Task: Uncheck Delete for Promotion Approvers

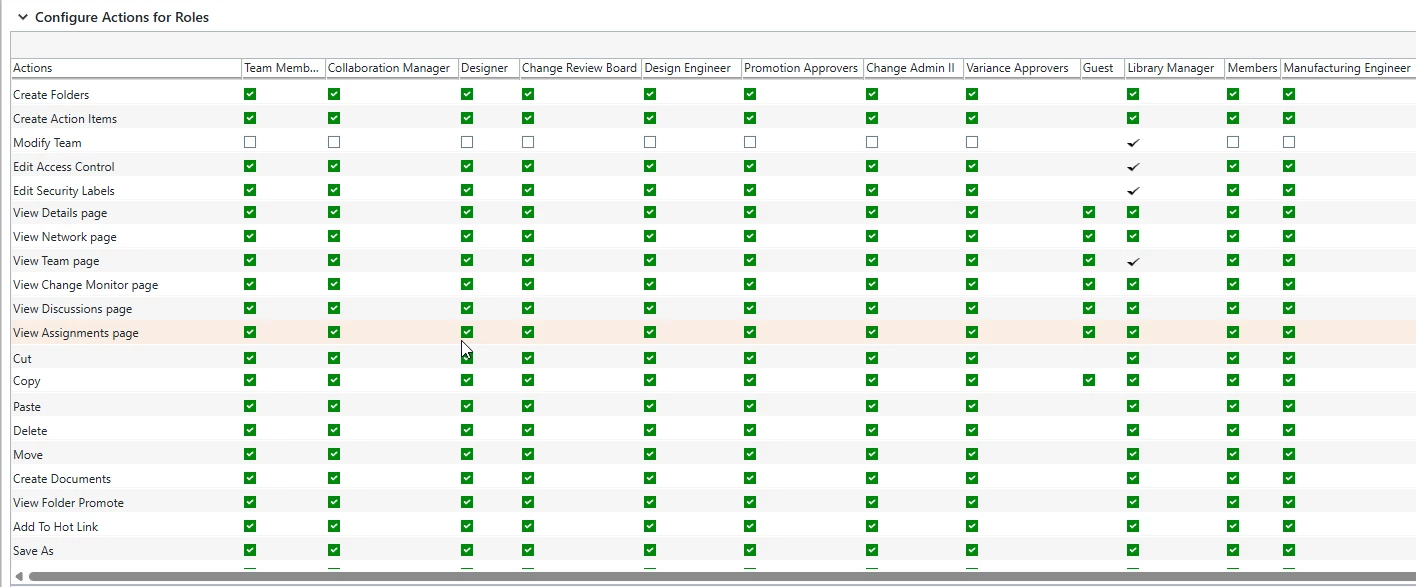Action: 750,430
